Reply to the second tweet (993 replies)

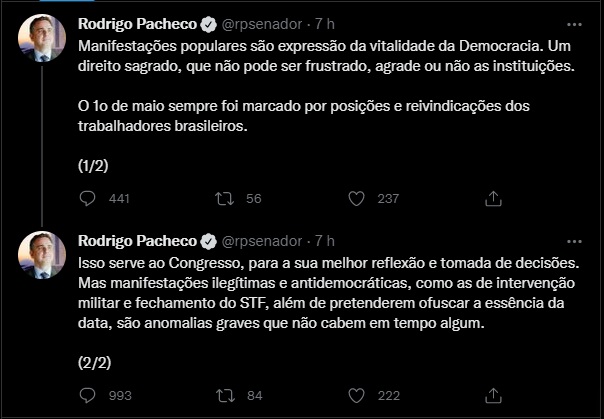[x=86, y=395]
